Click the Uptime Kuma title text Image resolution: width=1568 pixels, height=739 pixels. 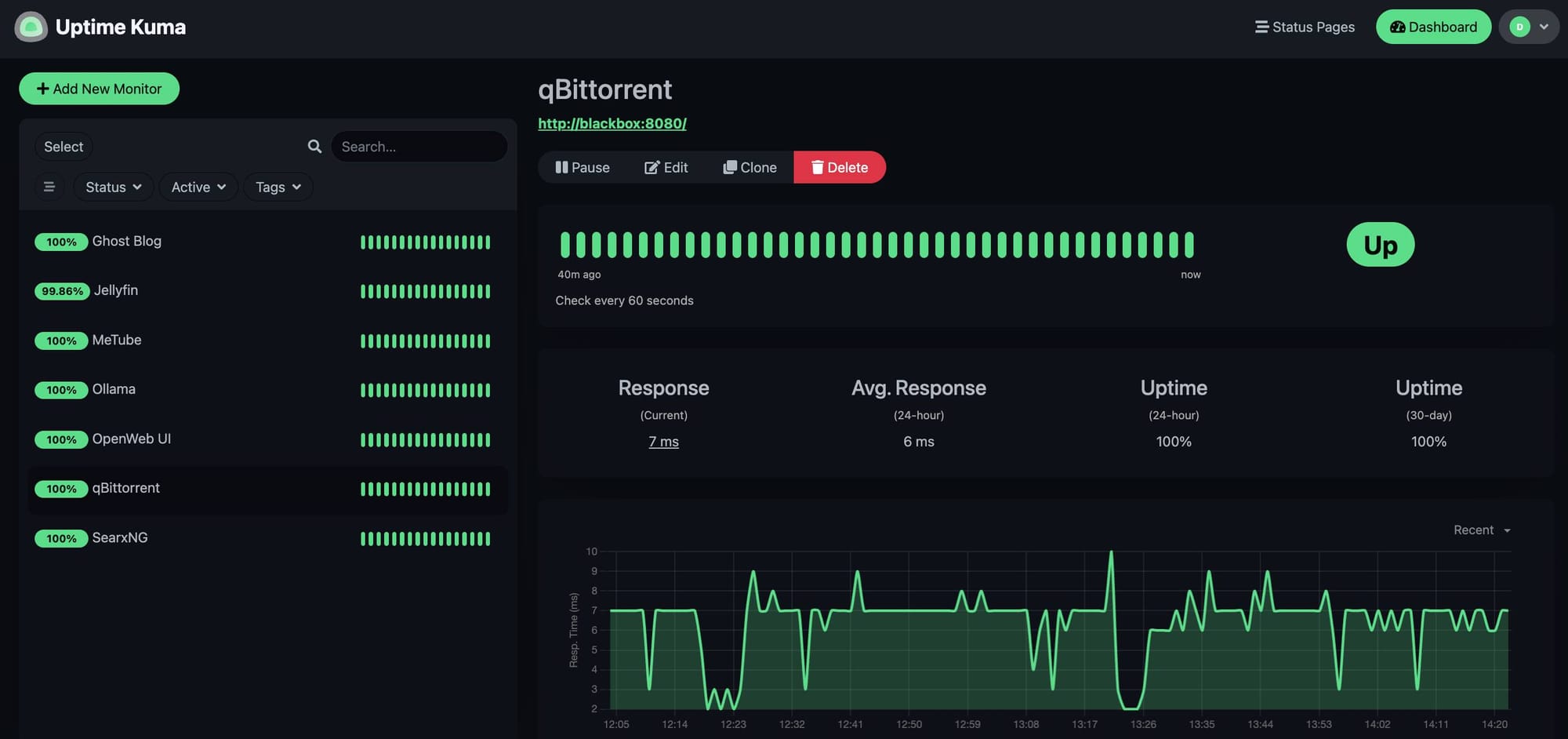click(121, 27)
